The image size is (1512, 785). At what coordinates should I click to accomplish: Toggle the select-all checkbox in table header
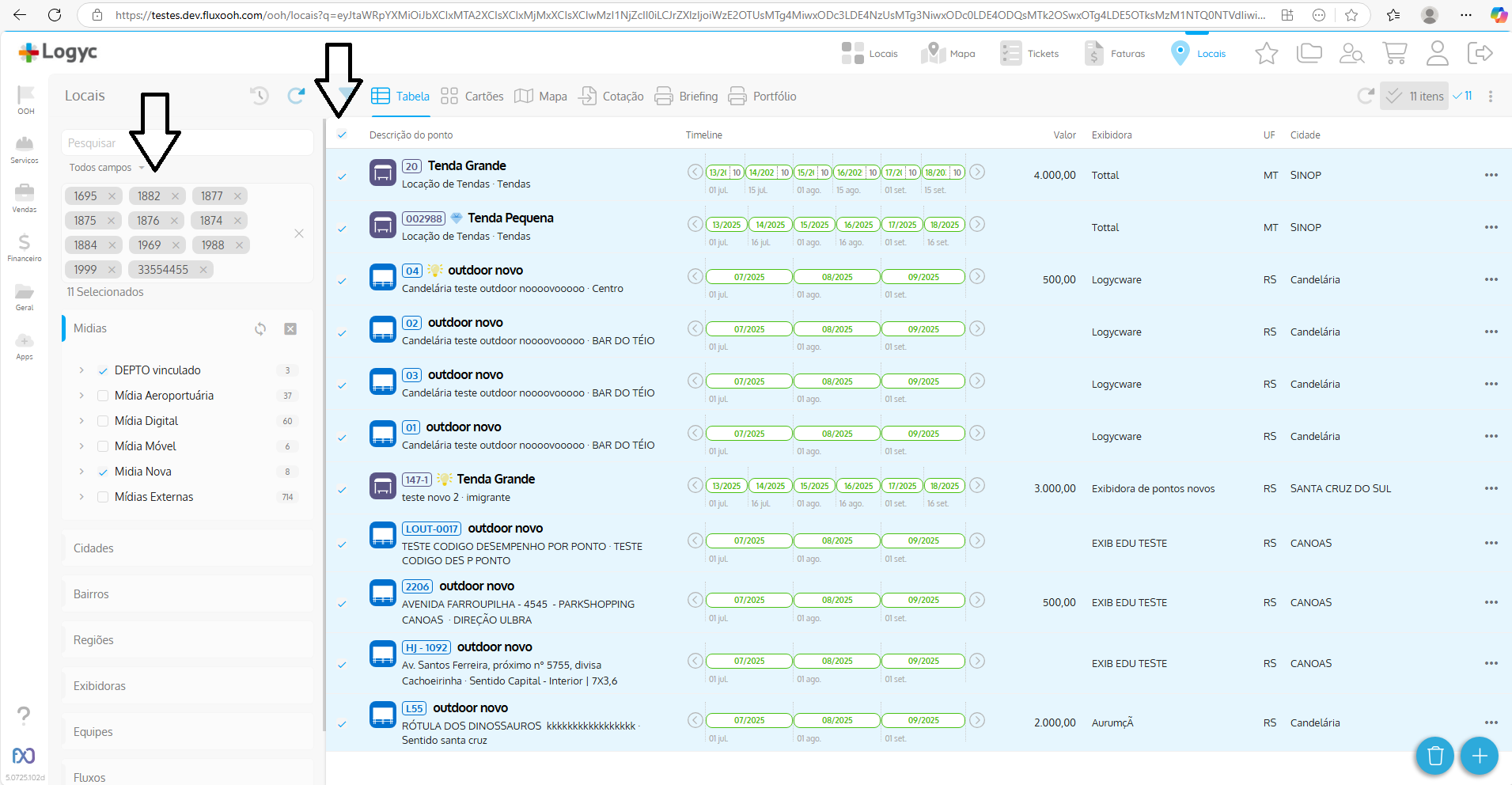(x=342, y=135)
